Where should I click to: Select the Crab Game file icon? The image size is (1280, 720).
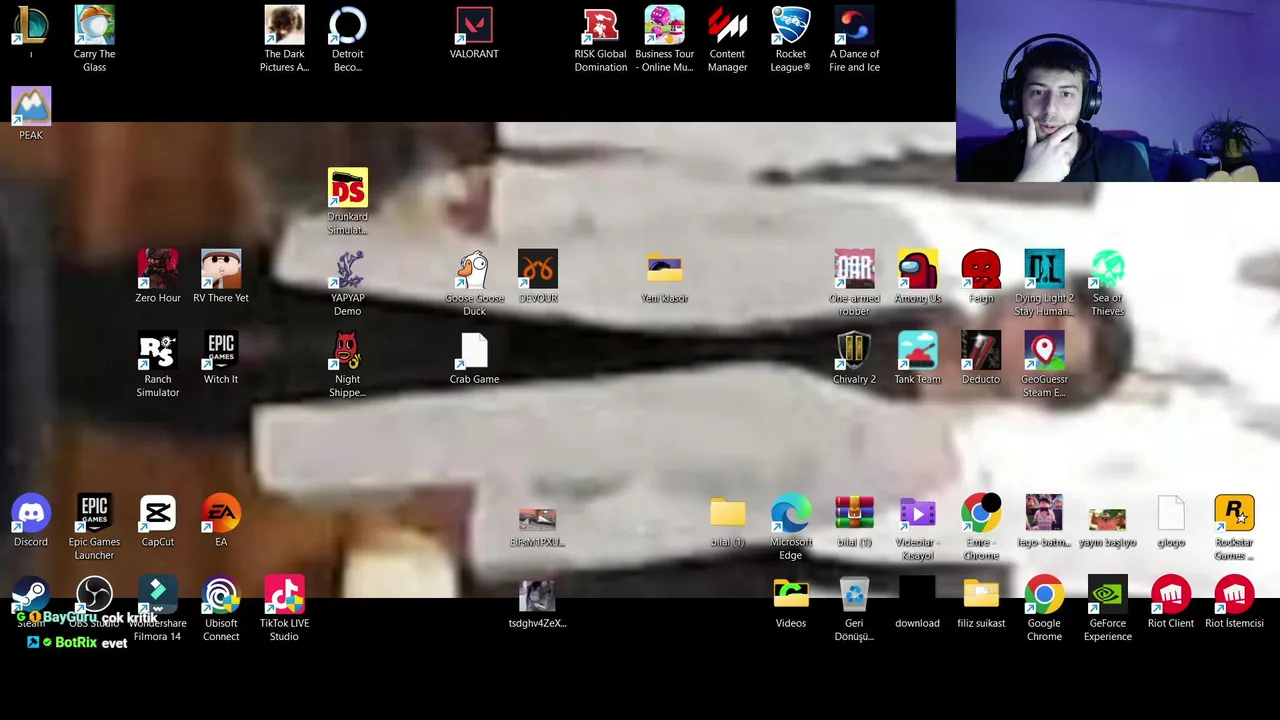pyautogui.click(x=474, y=358)
